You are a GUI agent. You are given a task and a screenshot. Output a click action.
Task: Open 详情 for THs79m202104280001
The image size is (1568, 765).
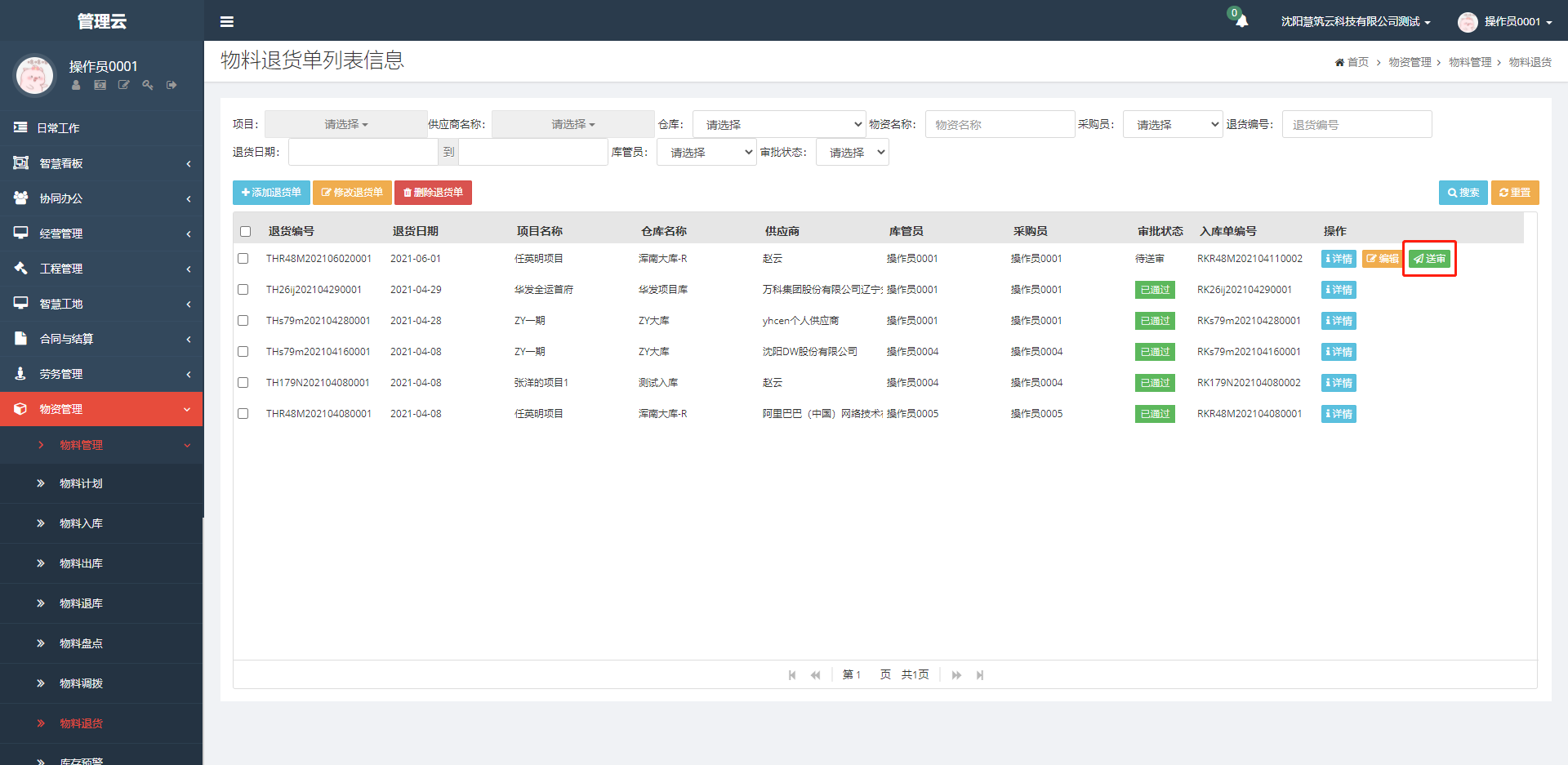[1339, 321]
